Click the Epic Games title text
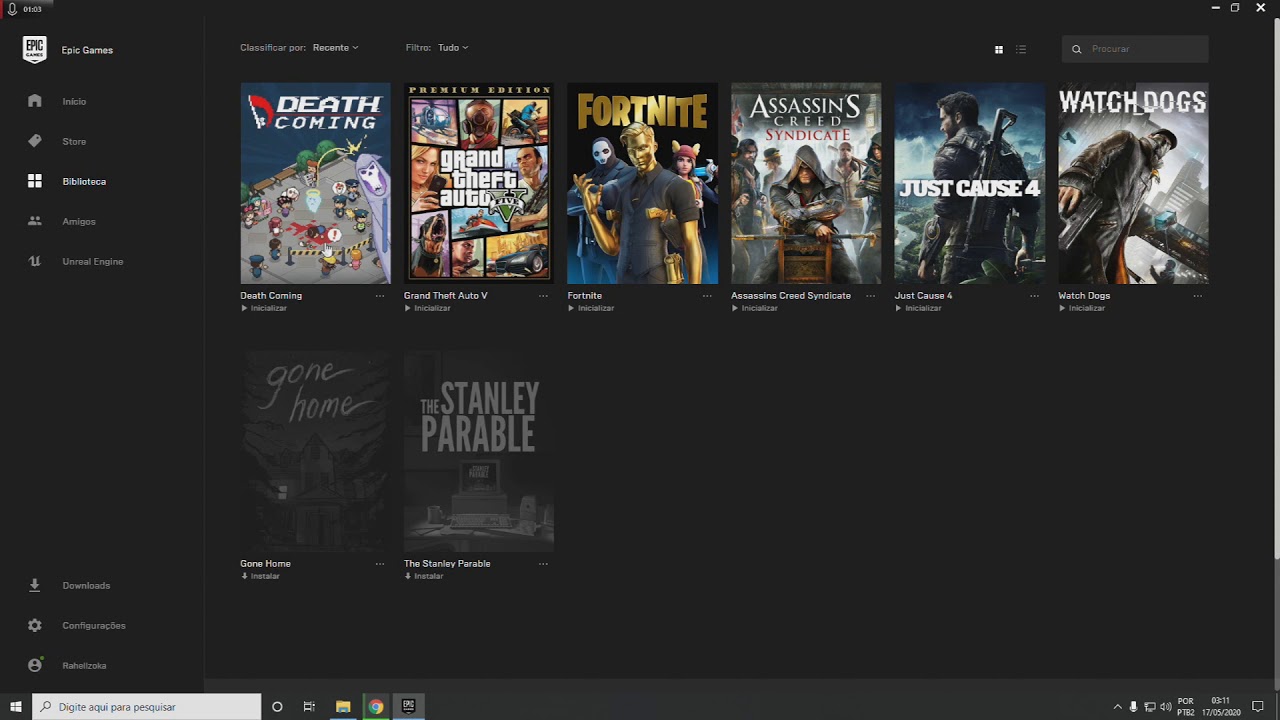This screenshot has height=720, width=1280. coord(87,50)
